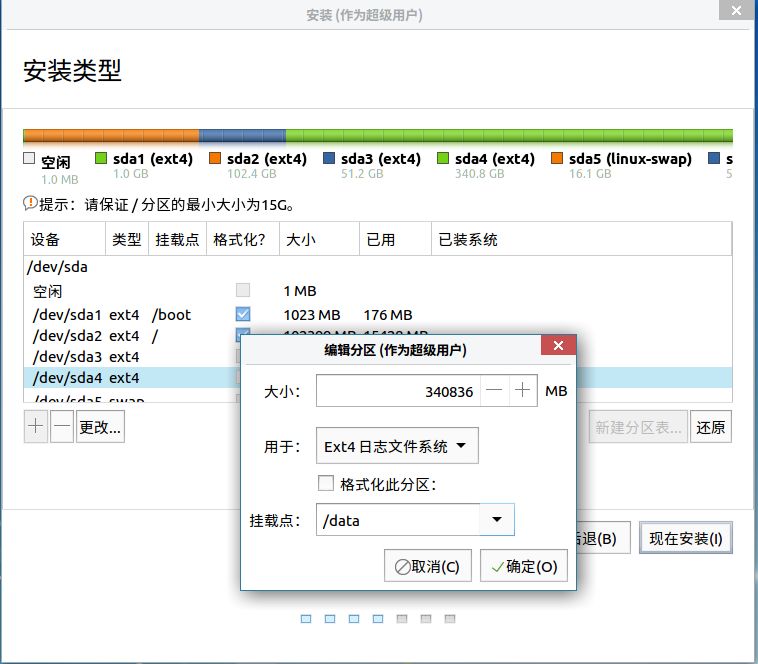The width and height of the screenshot is (758, 664).
Task: Click the Install Now button
Action: pyautogui.click(x=685, y=538)
